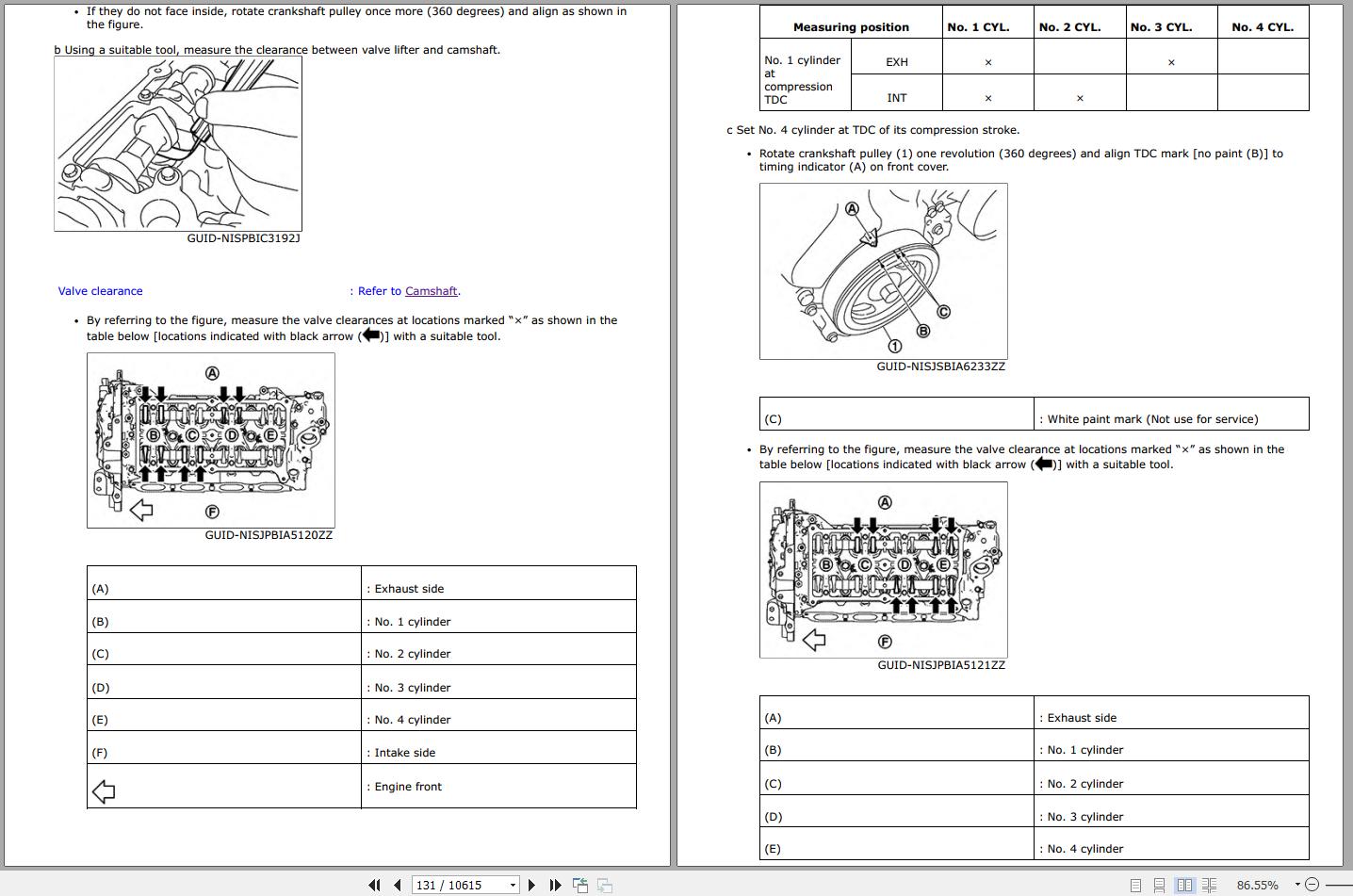Go forward in page navigation history
Screen dimensions: 1353x896
(x=603, y=885)
